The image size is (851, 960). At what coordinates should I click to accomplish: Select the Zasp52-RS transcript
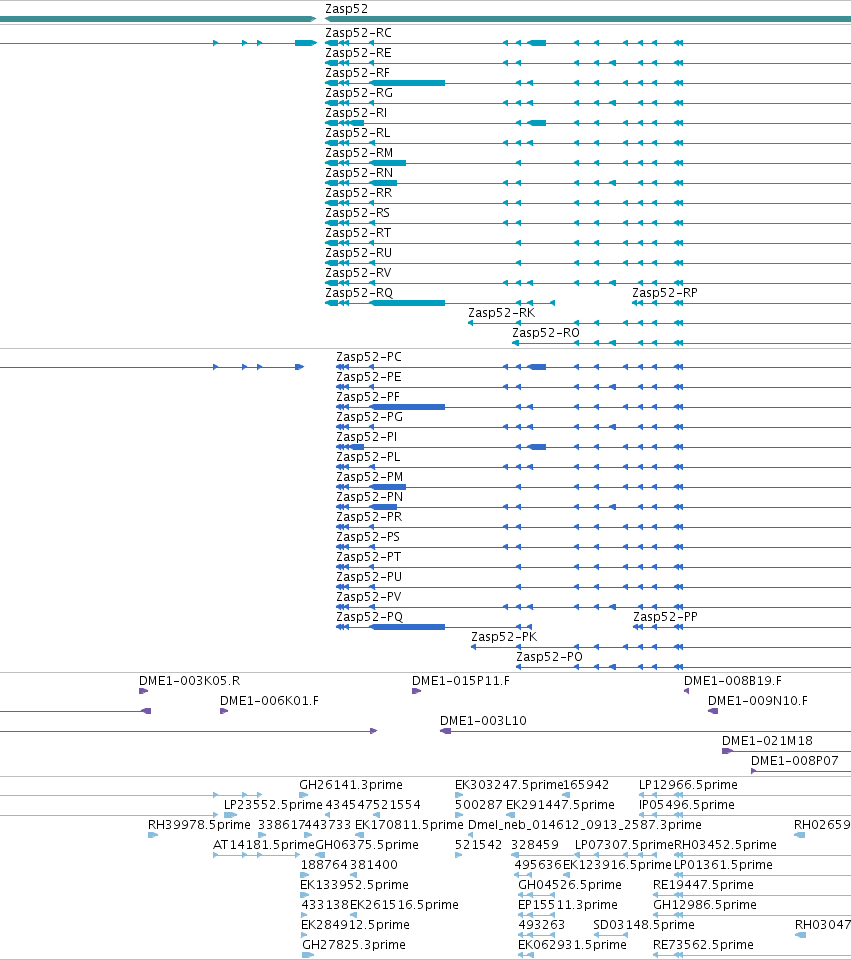pyautogui.click(x=358, y=213)
